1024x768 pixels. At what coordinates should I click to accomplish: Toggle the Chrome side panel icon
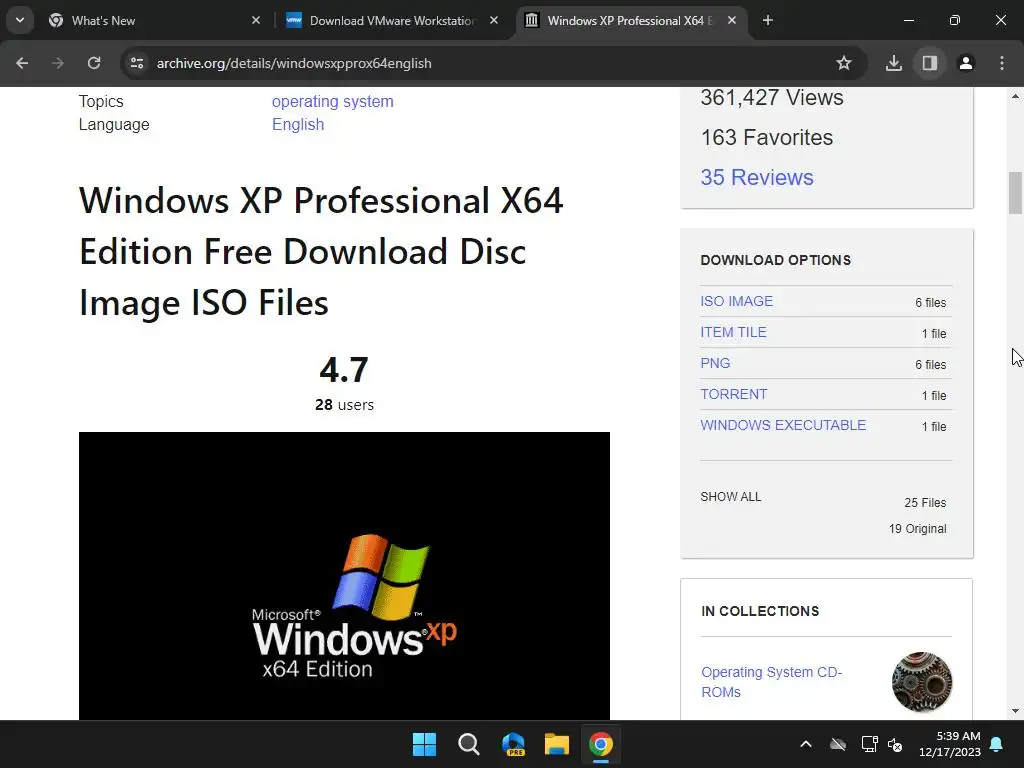coord(929,63)
